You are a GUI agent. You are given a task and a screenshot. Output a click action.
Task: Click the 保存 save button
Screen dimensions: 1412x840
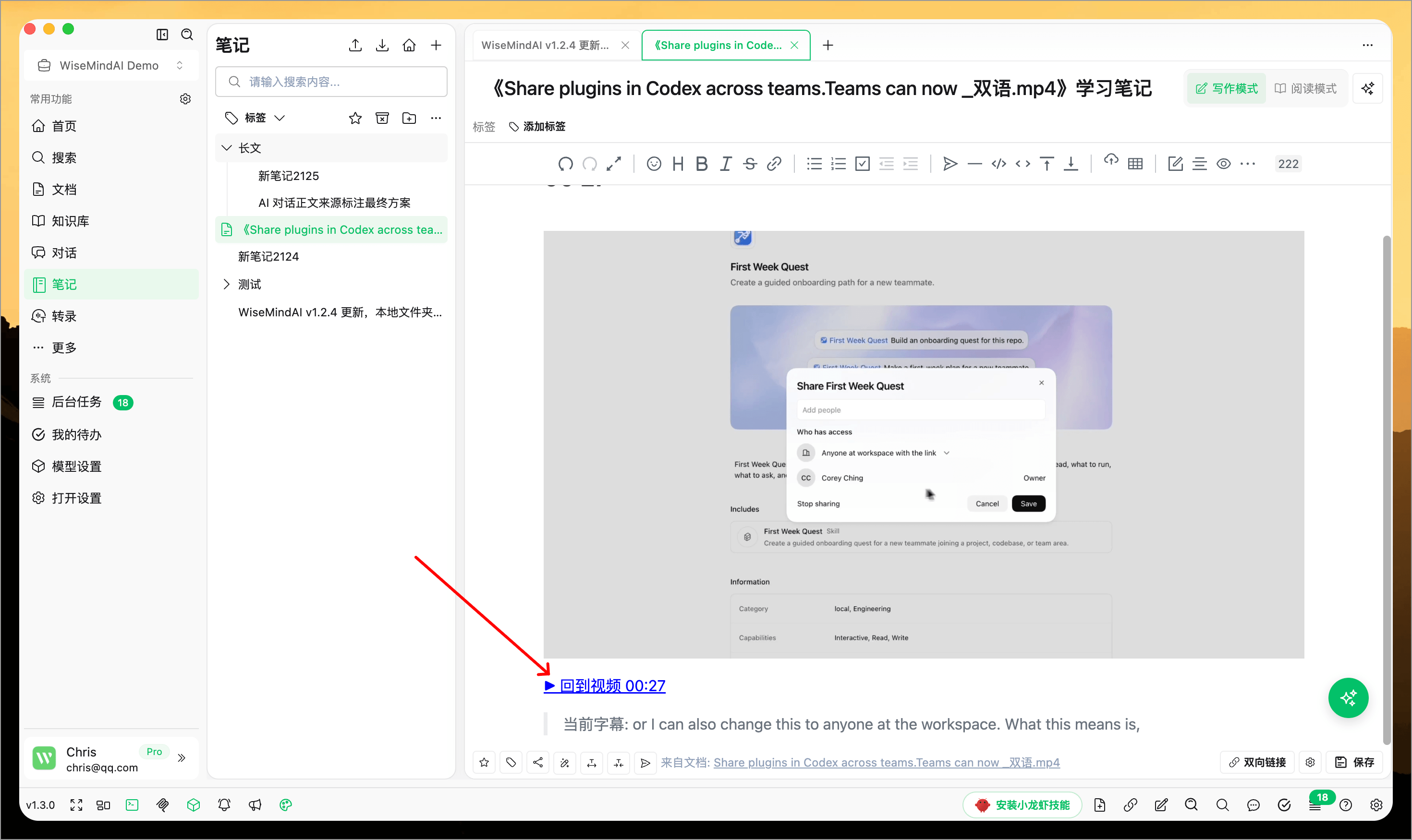1355,762
